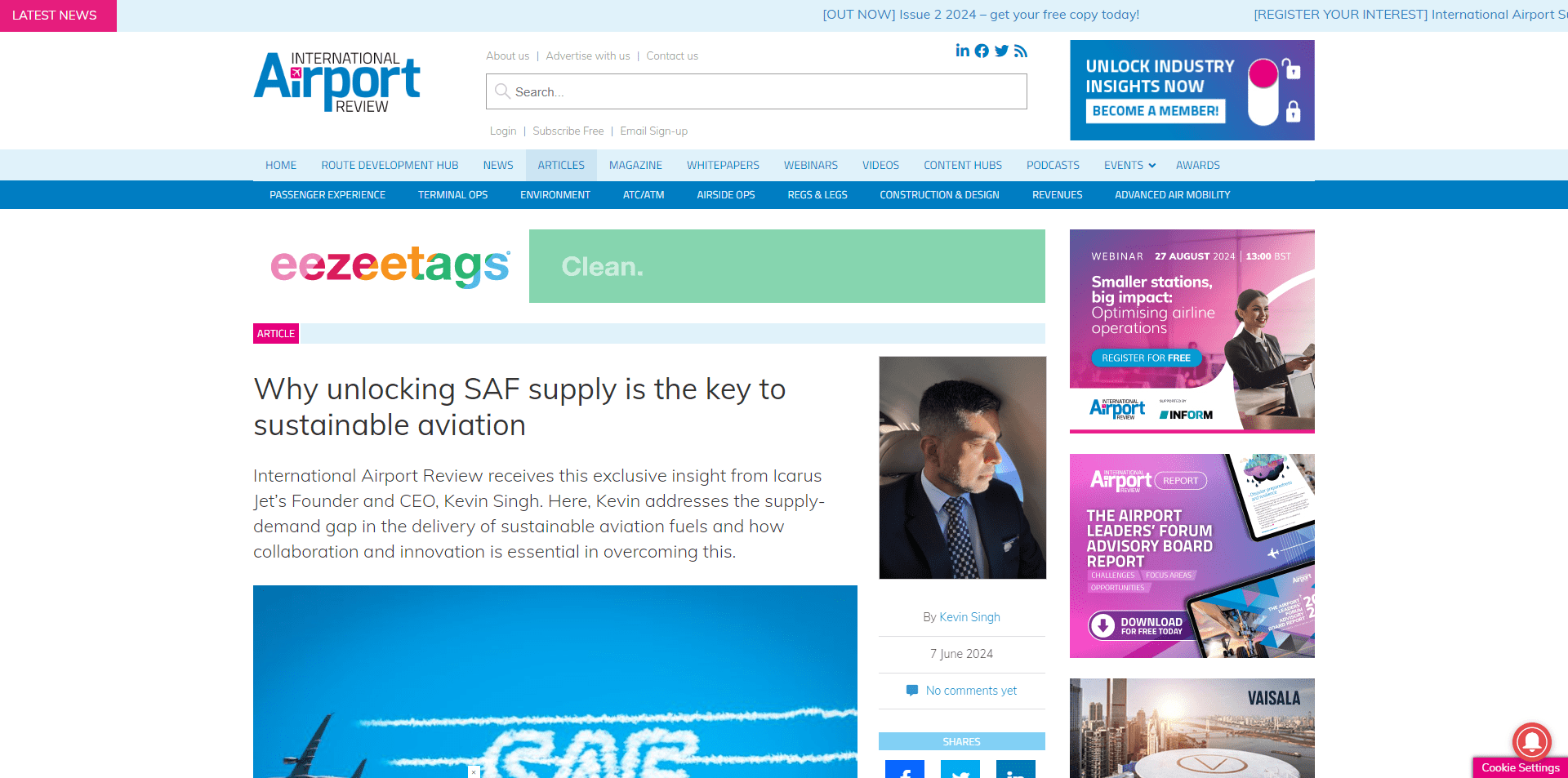Click the Vaisala advertisement image
Viewport: 1568px width, 778px height.
(x=1192, y=728)
